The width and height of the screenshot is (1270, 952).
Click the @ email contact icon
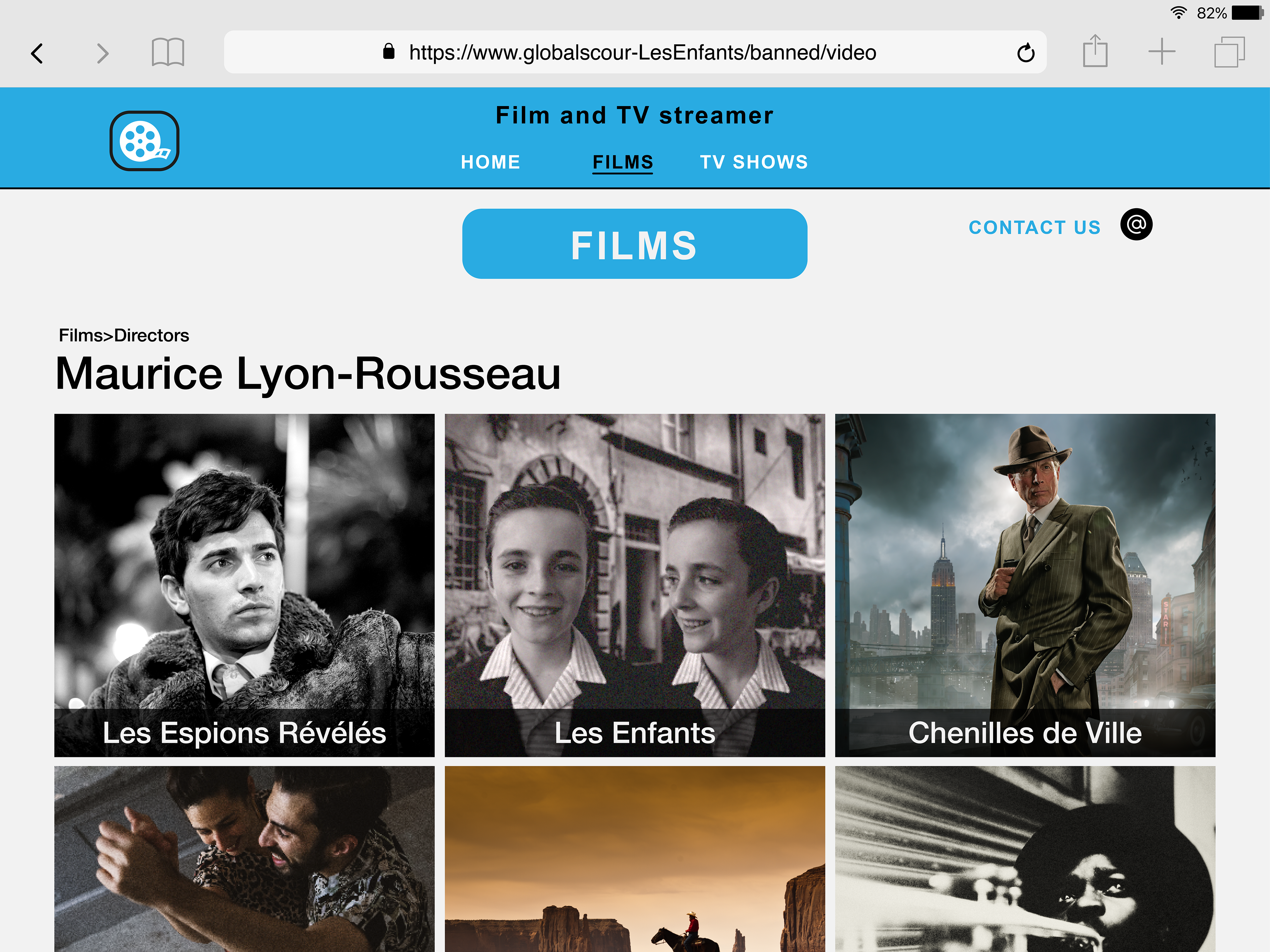1136,224
